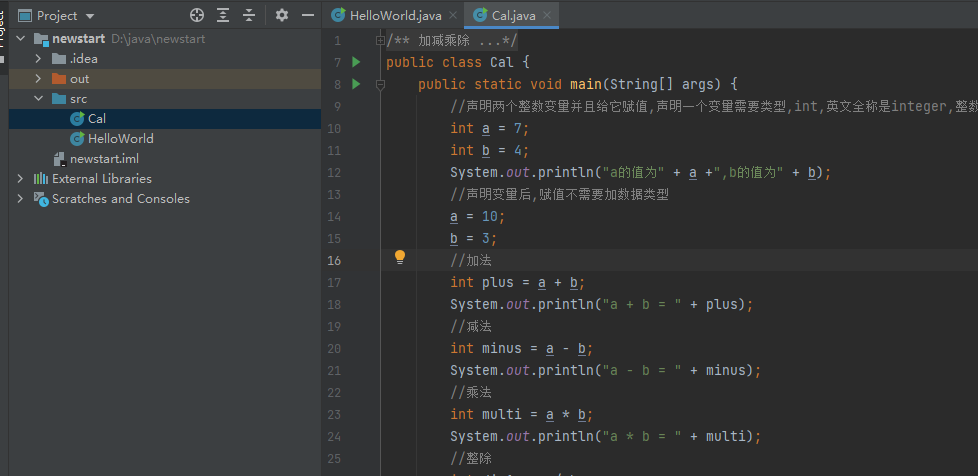Click in 'int multi = a * b;' line
This screenshot has width=978, height=476.
(x=521, y=414)
